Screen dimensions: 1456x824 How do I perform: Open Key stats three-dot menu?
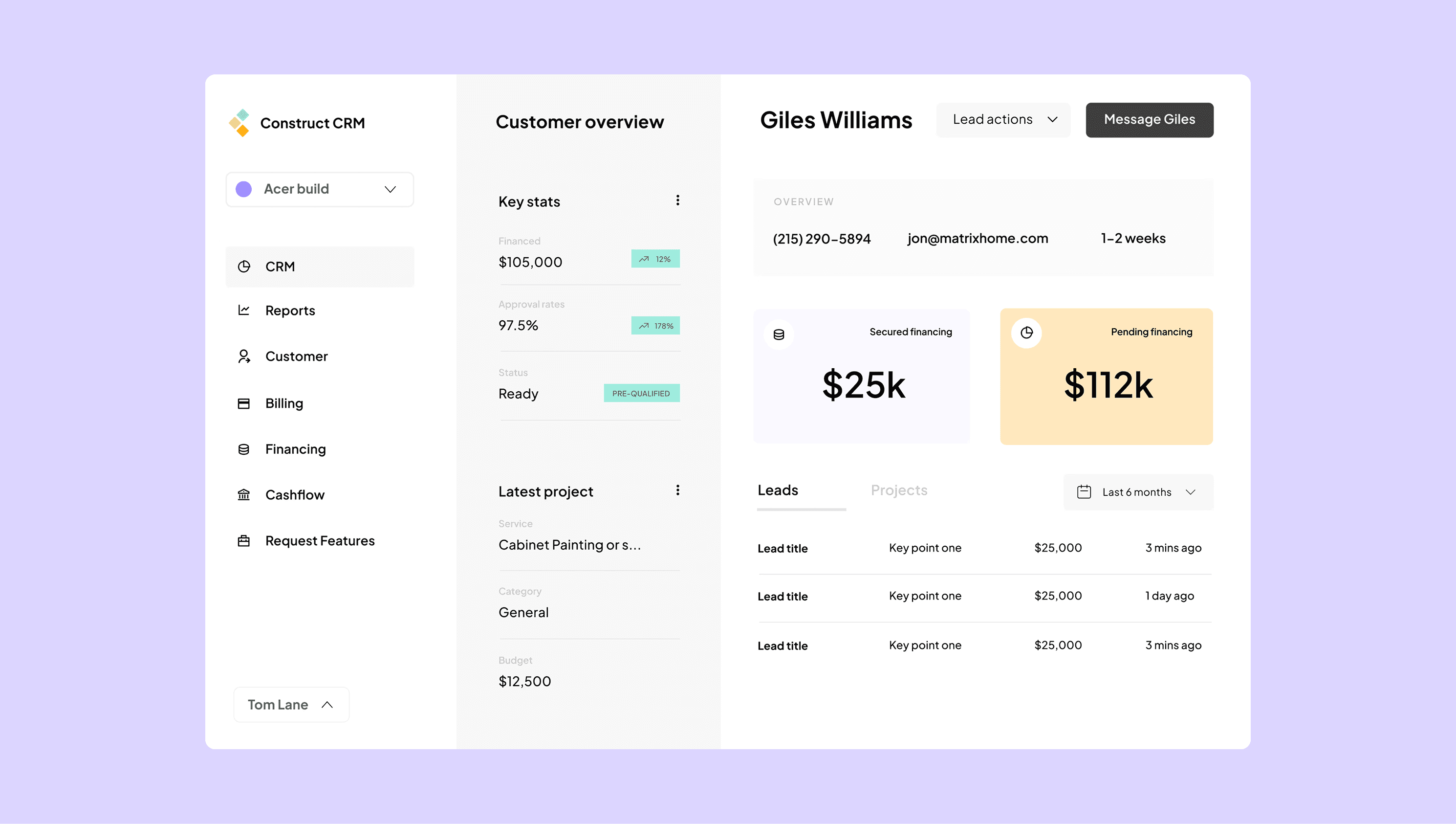pos(677,200)
